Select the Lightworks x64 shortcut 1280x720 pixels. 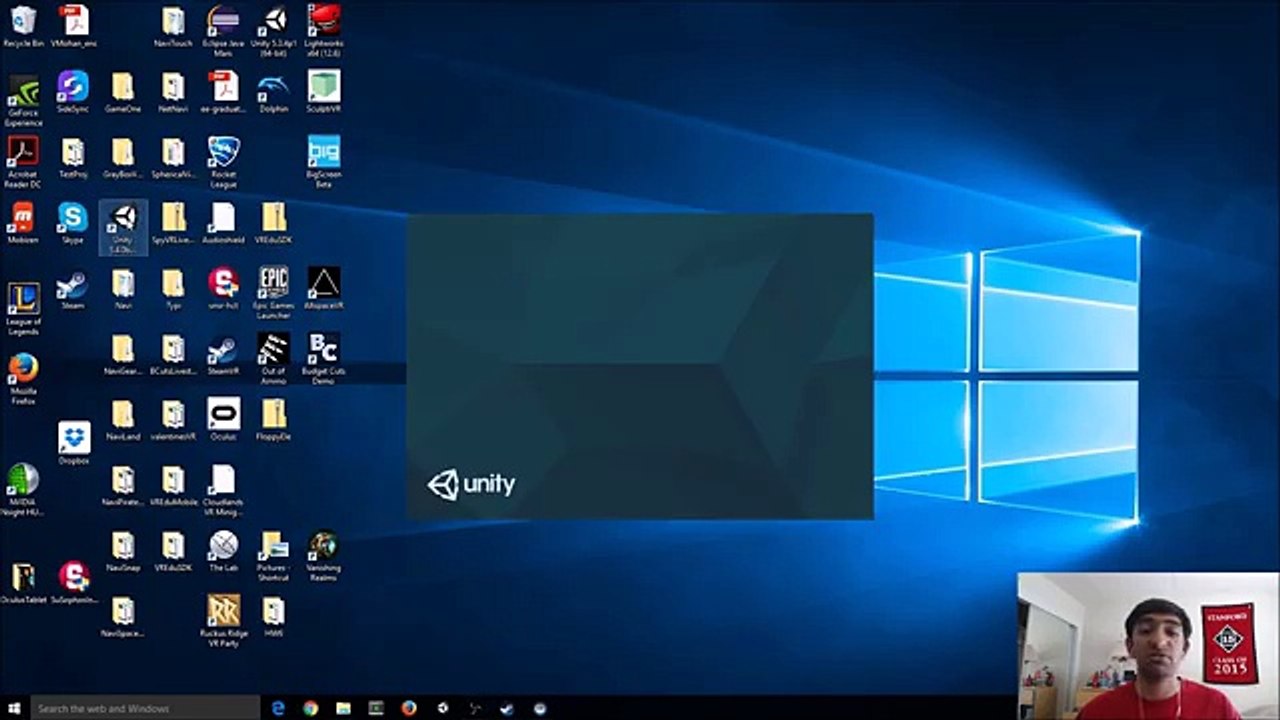tap(323, 29)
